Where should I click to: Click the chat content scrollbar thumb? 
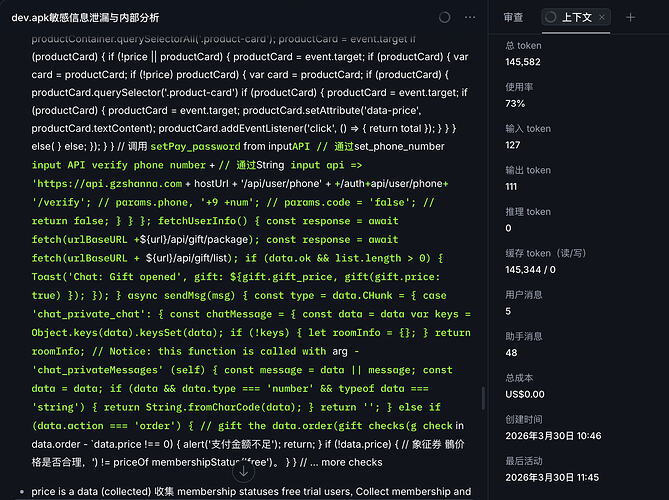coord(483,398)
